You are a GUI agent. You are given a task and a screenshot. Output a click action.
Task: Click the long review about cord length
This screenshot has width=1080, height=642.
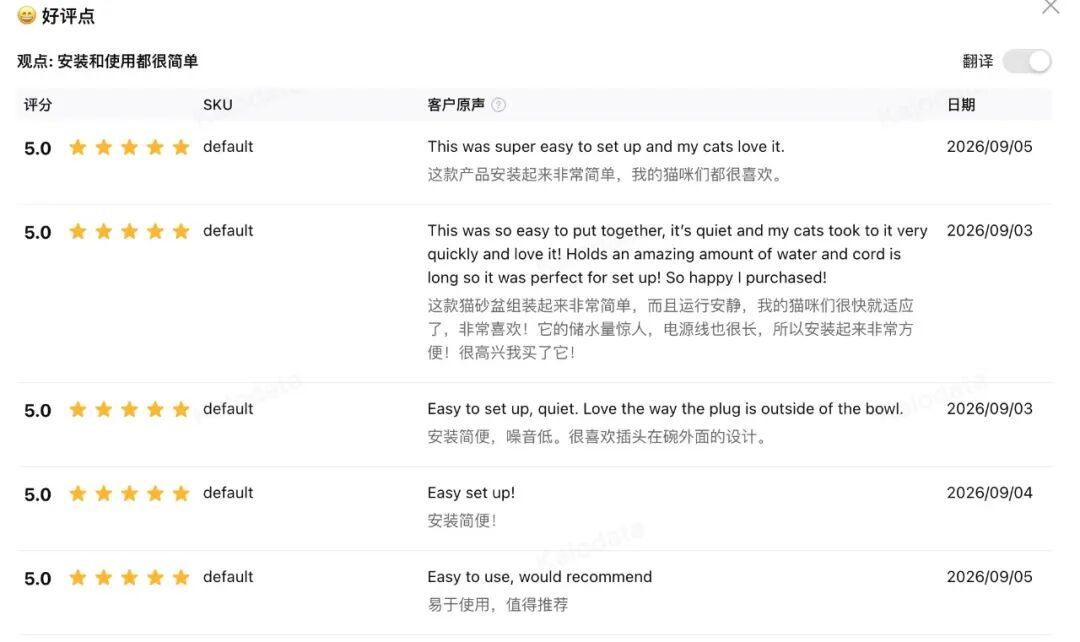[x=677, y=254]
